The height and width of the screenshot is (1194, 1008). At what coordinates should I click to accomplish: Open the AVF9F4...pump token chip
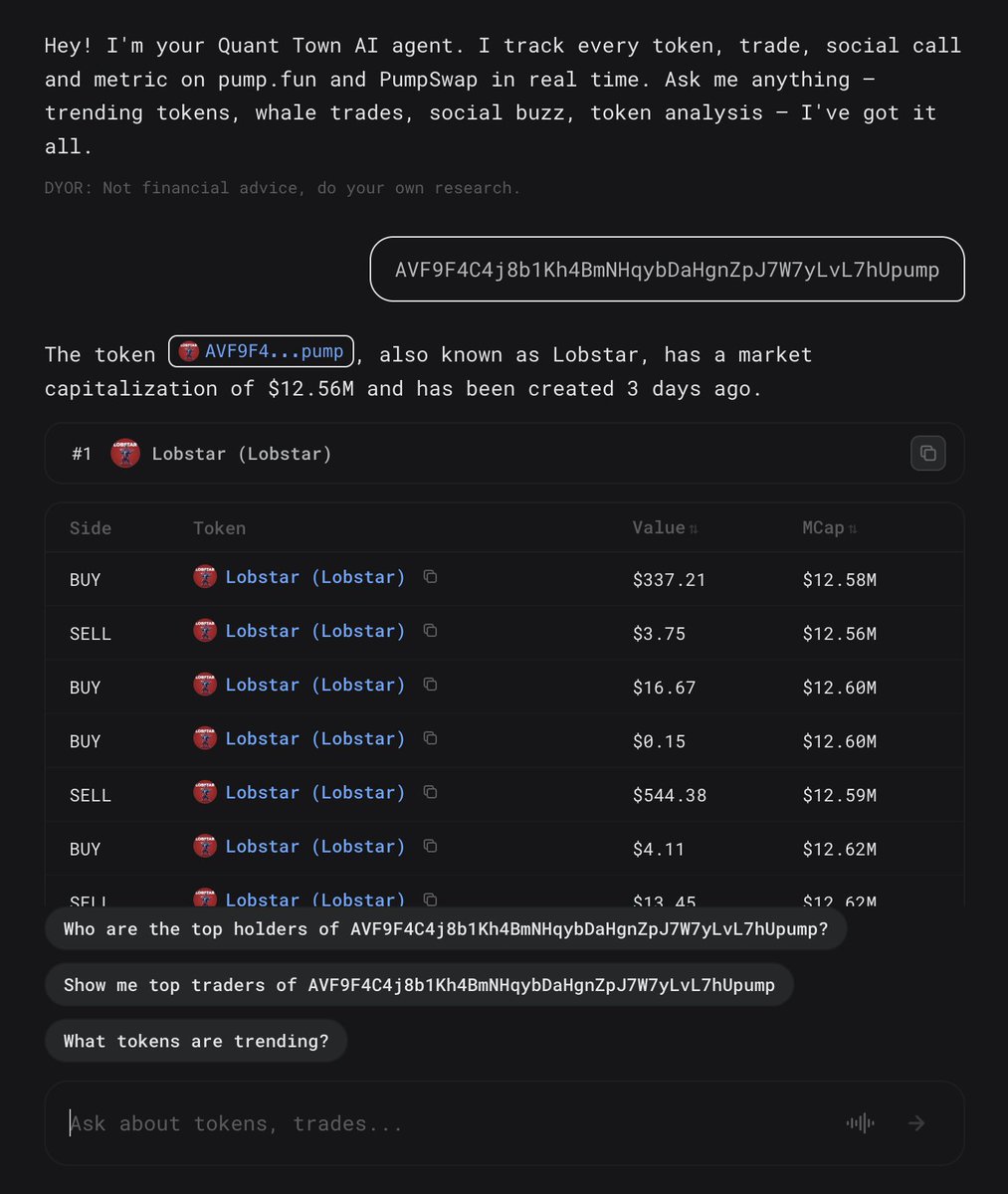click(x=261, y=352)
